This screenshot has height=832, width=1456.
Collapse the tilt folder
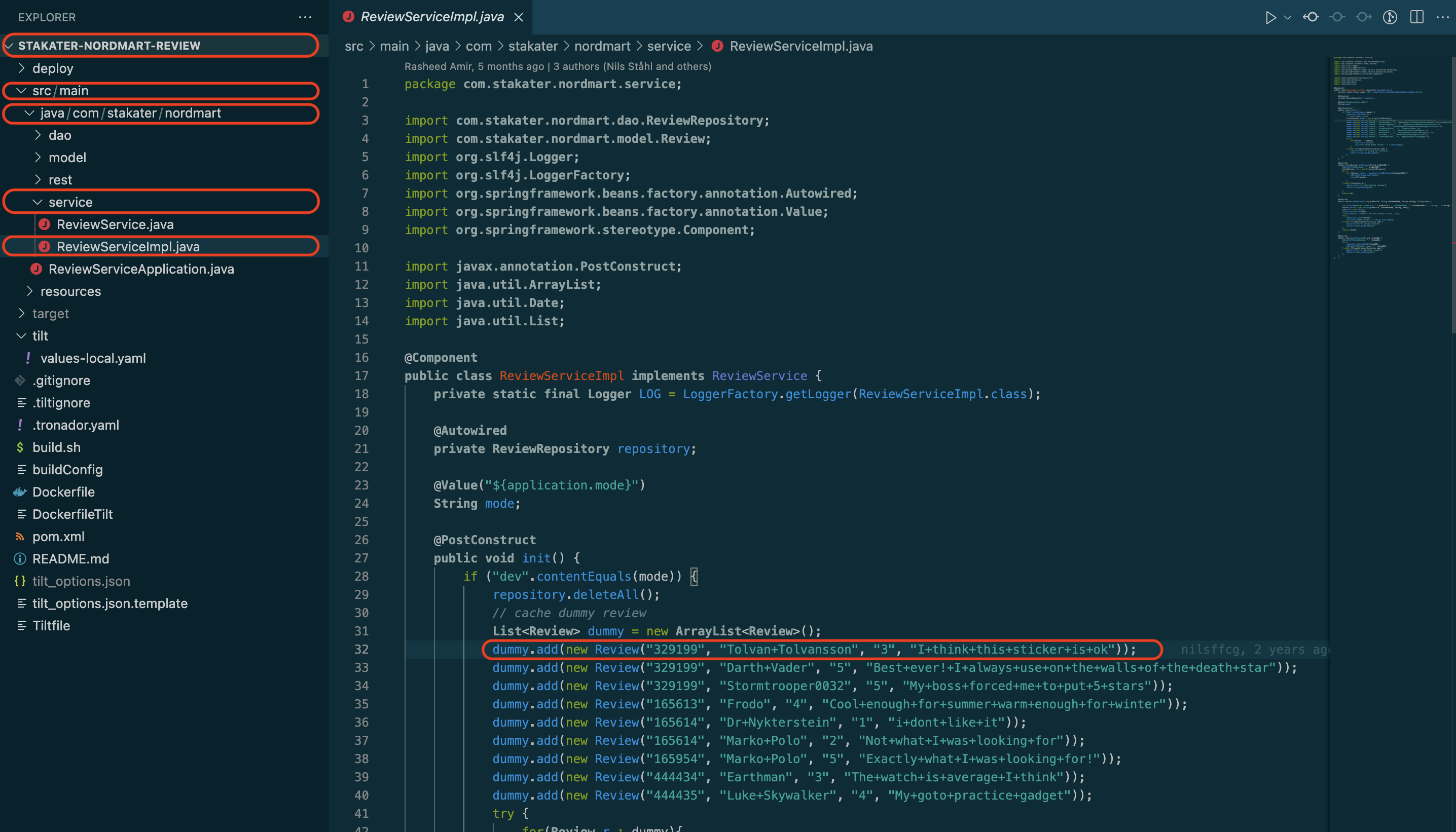[x=40, y=336]
